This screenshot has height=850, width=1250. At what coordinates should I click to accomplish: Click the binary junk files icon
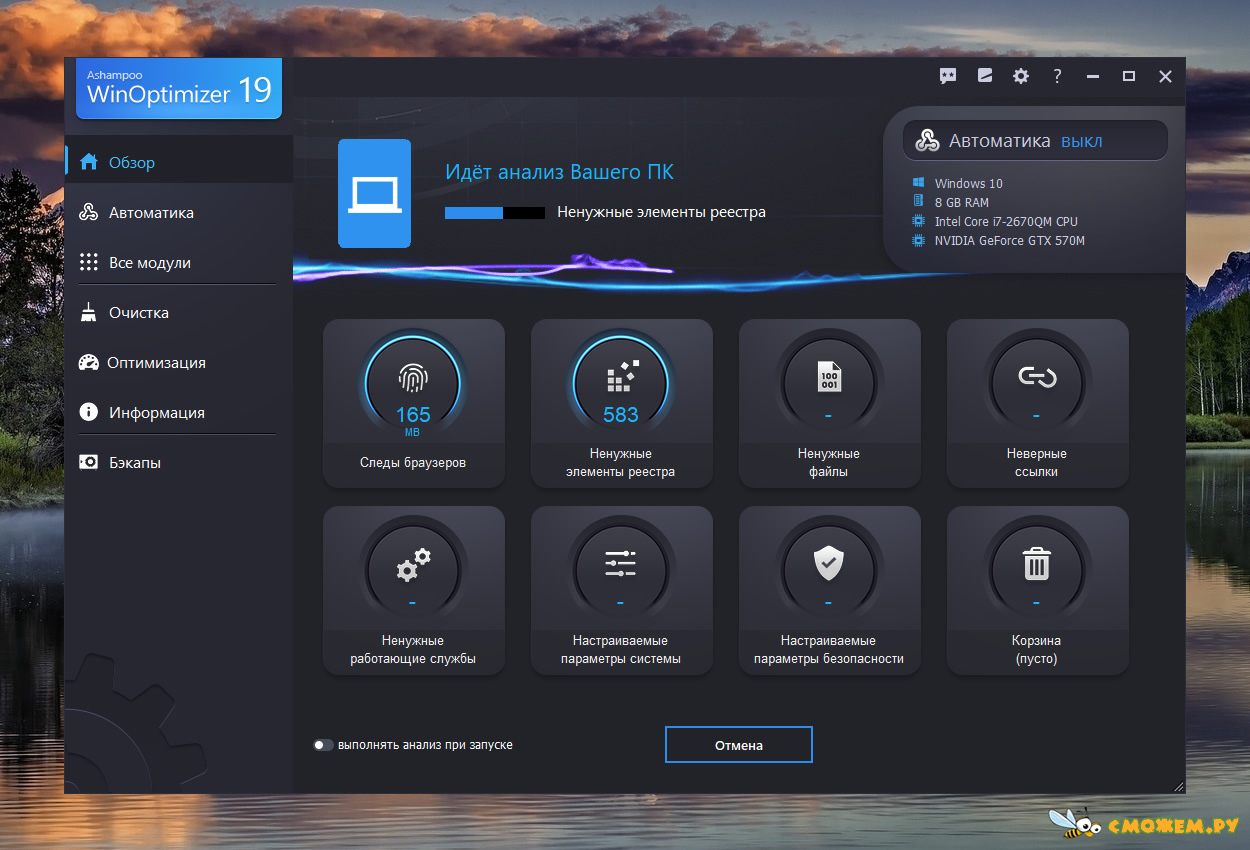point(829,377)
